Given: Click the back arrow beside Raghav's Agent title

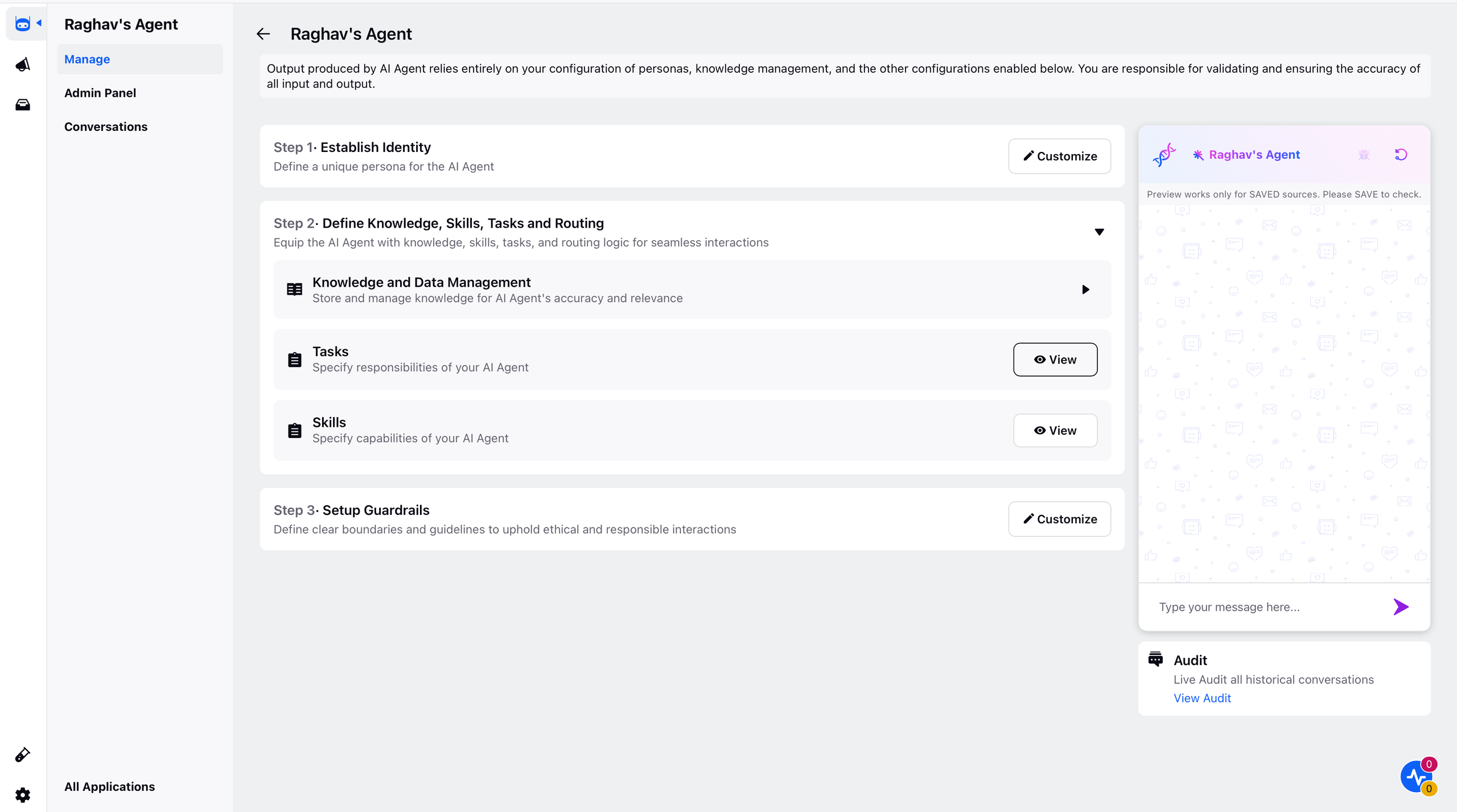Looking at the screenshot, I should point(263,34).
